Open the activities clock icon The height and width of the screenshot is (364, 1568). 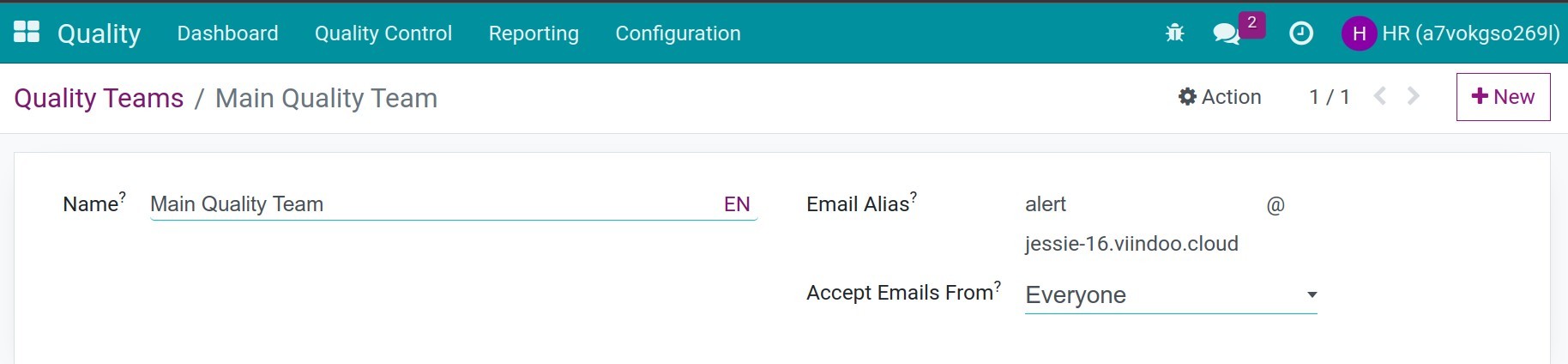1301,33
